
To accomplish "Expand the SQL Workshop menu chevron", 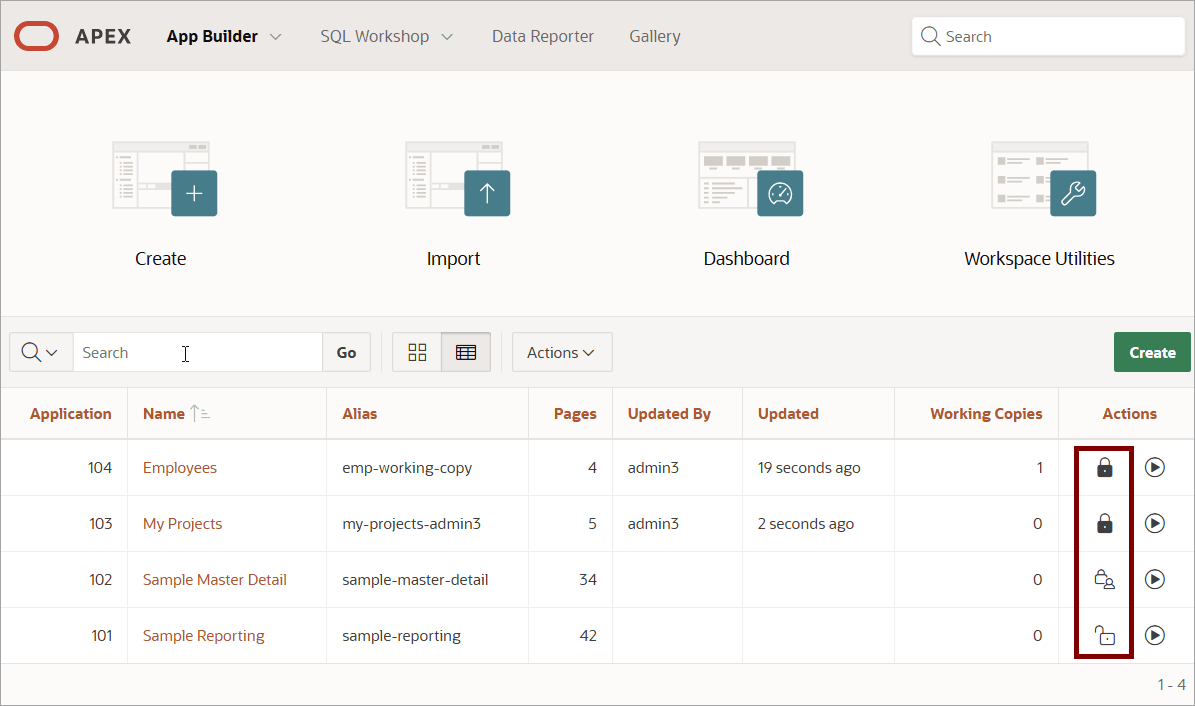I will pos(447,37).
